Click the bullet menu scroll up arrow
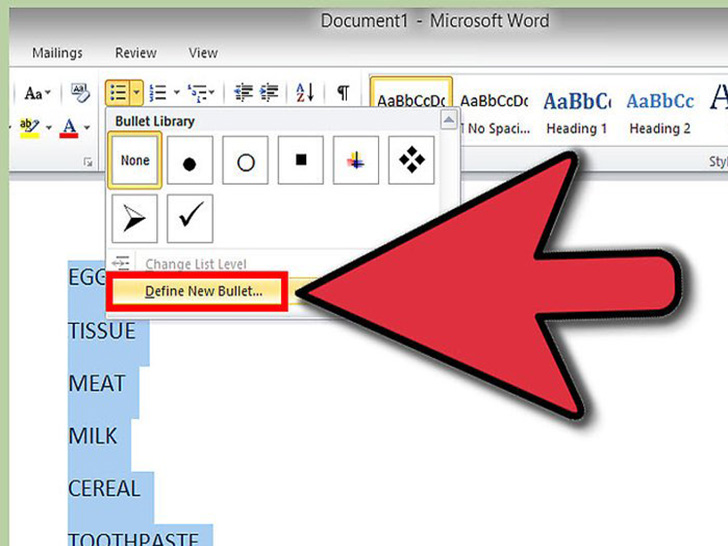The height and width of the screenshot is (546, 728). point(448,120)
